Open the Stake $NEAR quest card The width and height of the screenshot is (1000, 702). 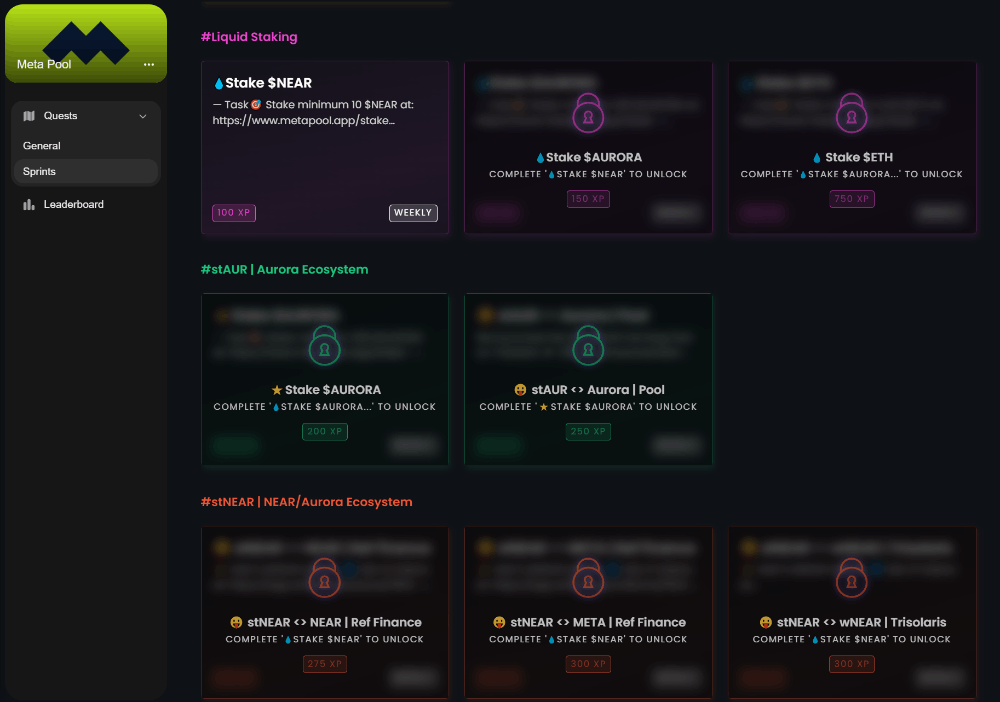pos(325,148)
